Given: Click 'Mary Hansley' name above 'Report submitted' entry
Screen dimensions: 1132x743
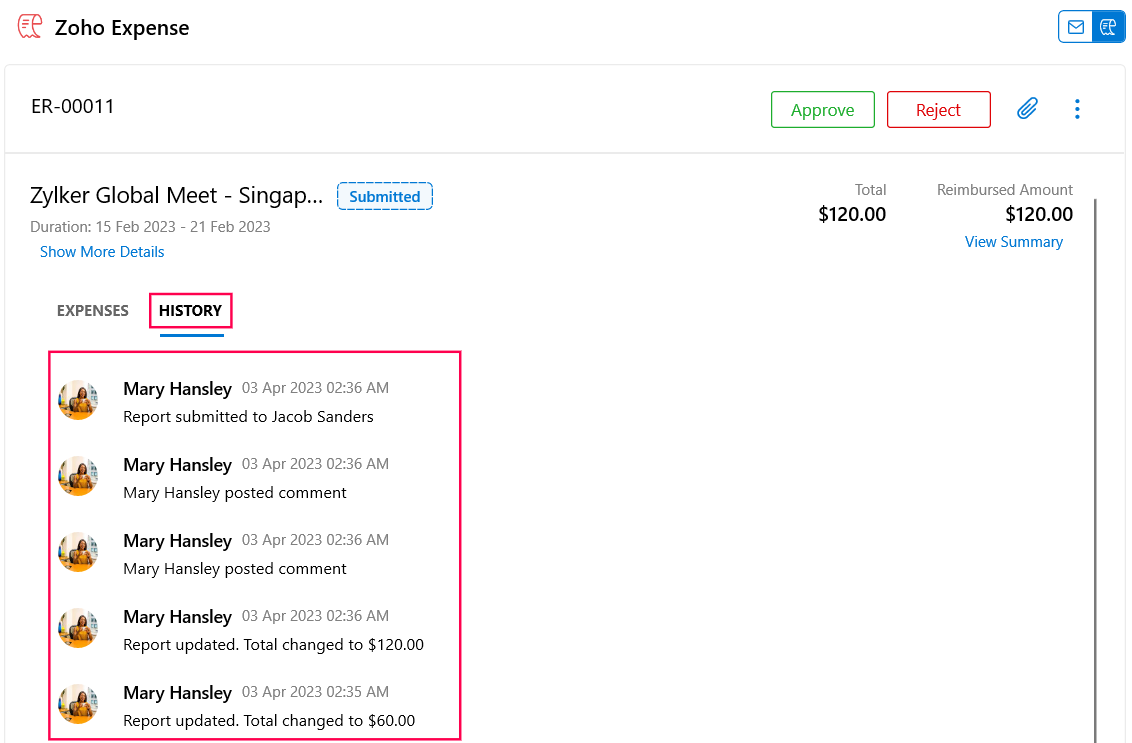Looking at the screenshot, I should [x=178, y=389].
